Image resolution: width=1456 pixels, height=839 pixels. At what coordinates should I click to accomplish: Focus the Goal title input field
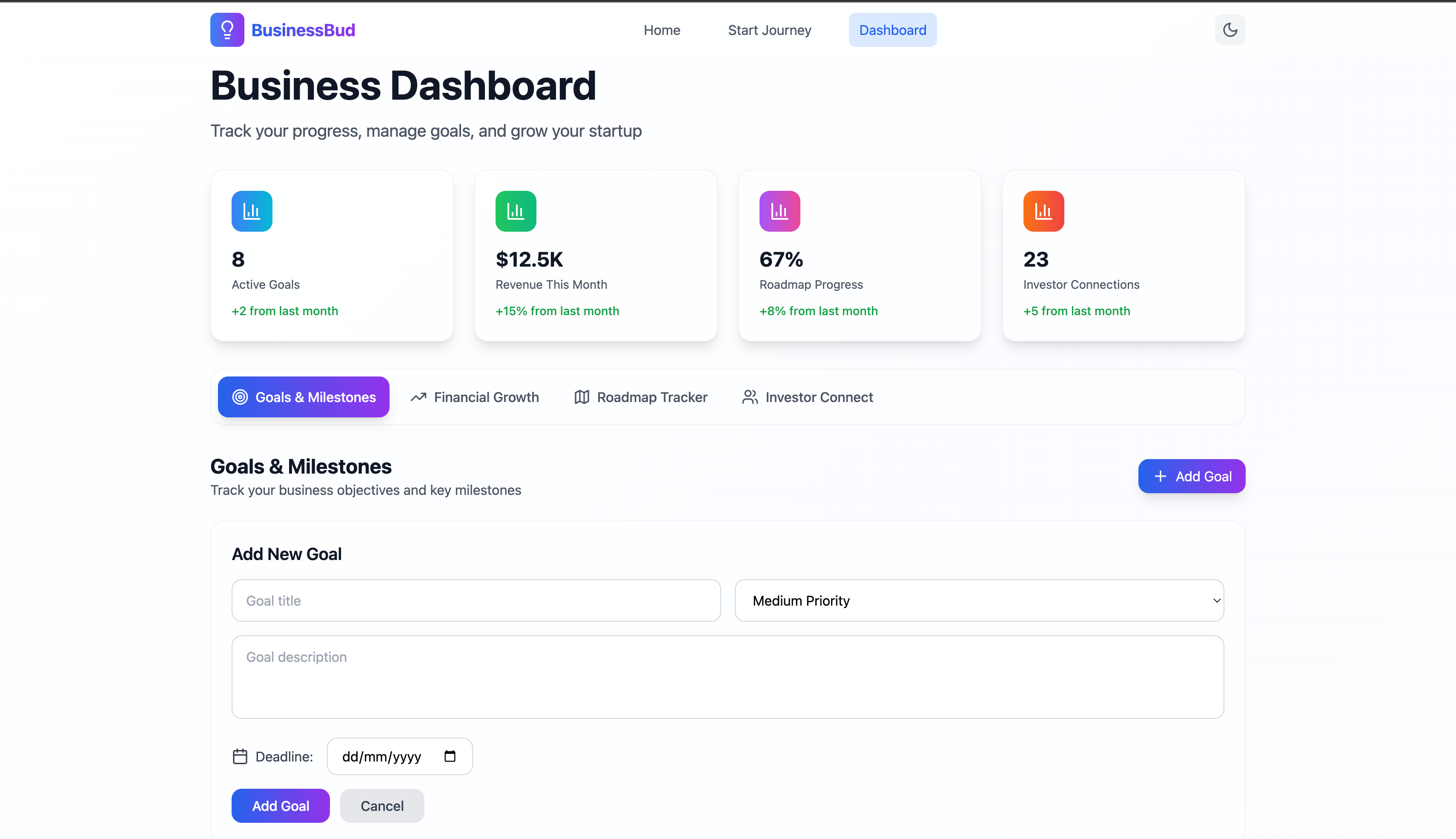(476, 601)
